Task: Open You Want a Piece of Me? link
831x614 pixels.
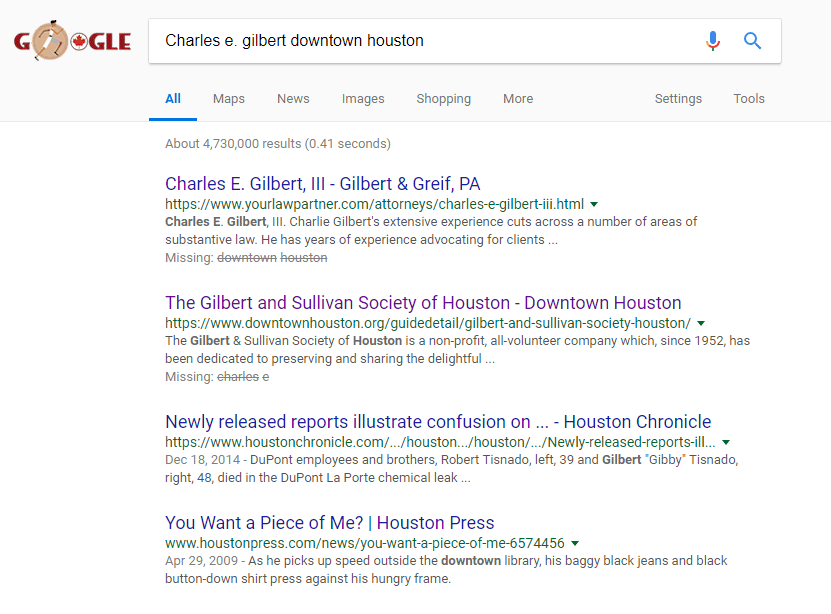Action: (329, 523)
